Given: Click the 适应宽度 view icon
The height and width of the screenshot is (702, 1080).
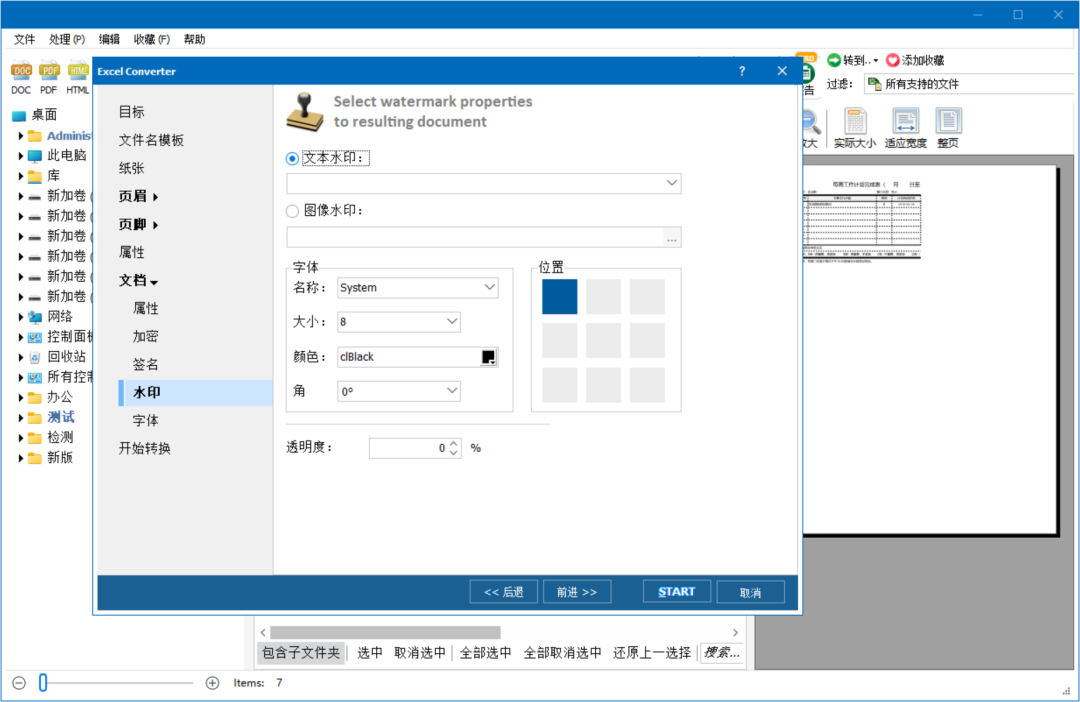Looking at the screenshot, I should (x=905, y=121).
